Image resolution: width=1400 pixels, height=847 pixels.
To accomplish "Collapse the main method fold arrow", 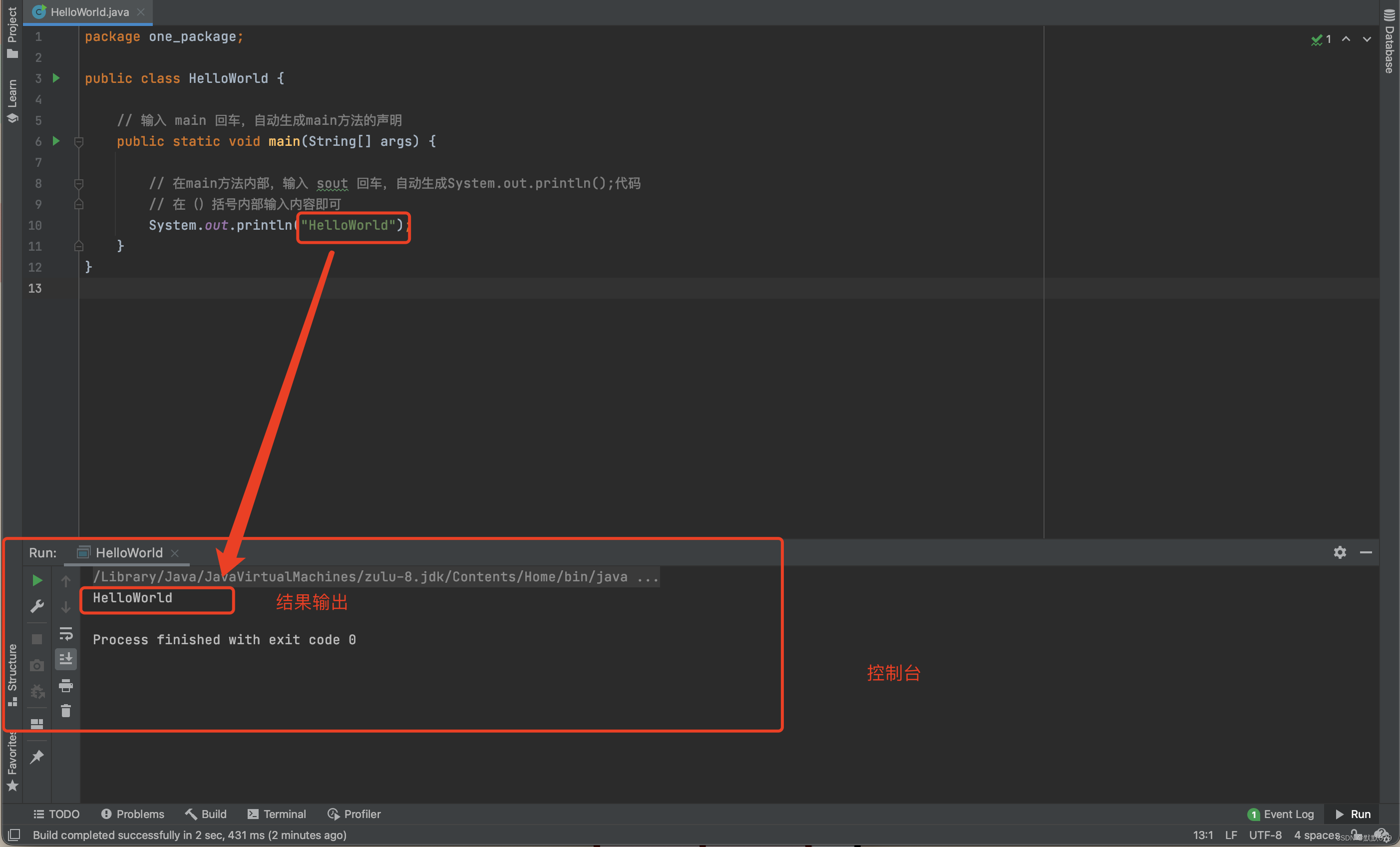I will click(x=78, y=141).
